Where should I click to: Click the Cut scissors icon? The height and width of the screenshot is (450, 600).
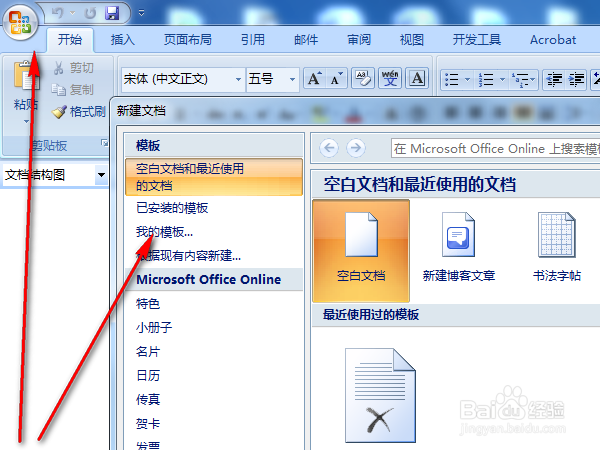[59, 68]
